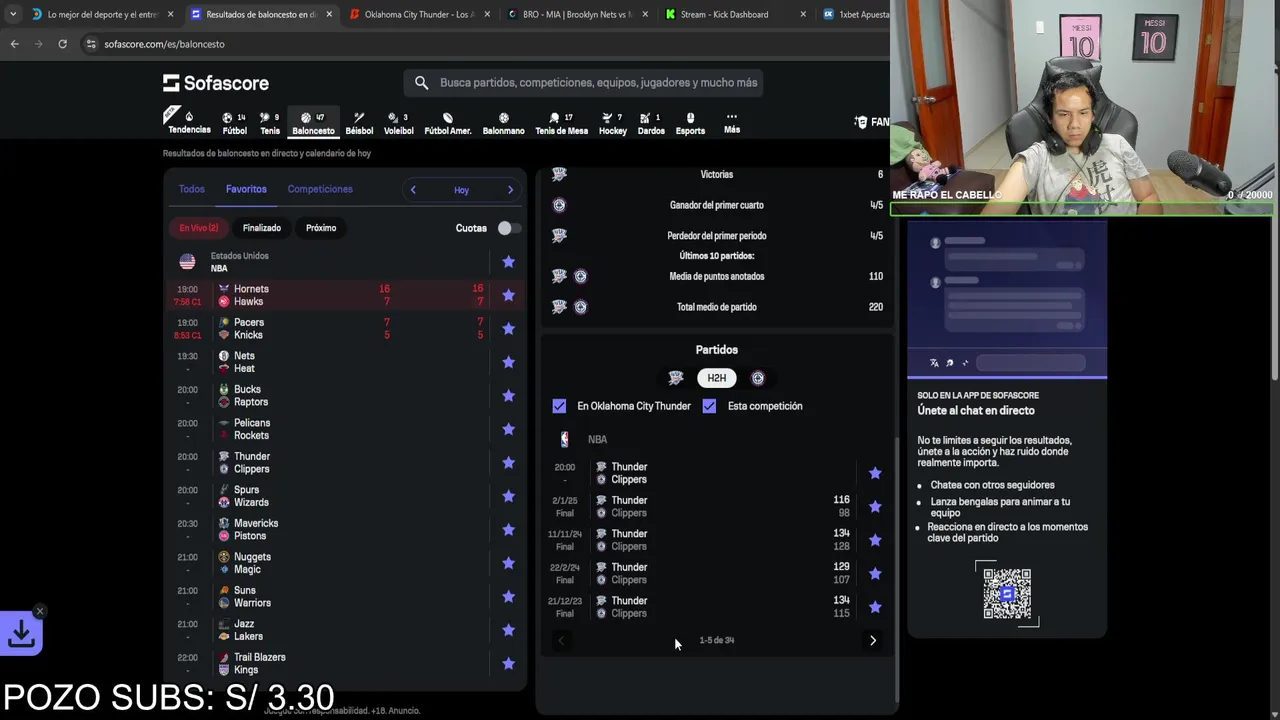This screenshot has height=720, width=1280.
Task: Unfavorite the Hornets vs Hawks match star
Action: 508,295
